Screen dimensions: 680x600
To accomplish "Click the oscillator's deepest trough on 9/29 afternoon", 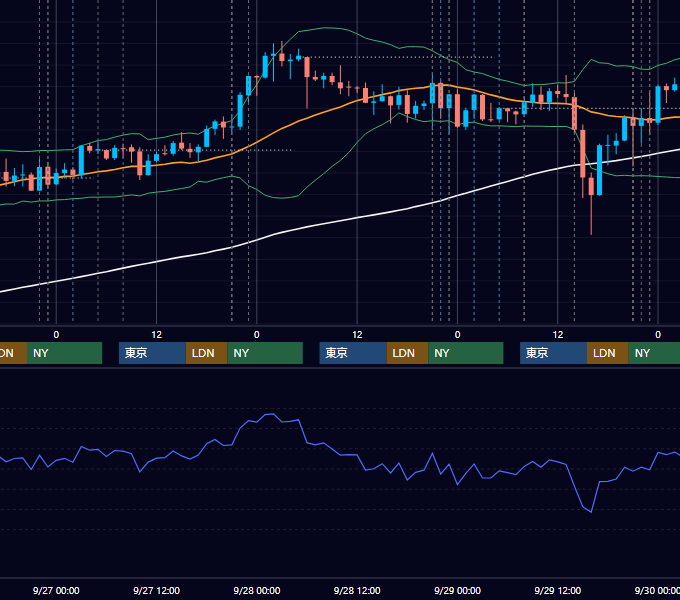I will (591, 512).
